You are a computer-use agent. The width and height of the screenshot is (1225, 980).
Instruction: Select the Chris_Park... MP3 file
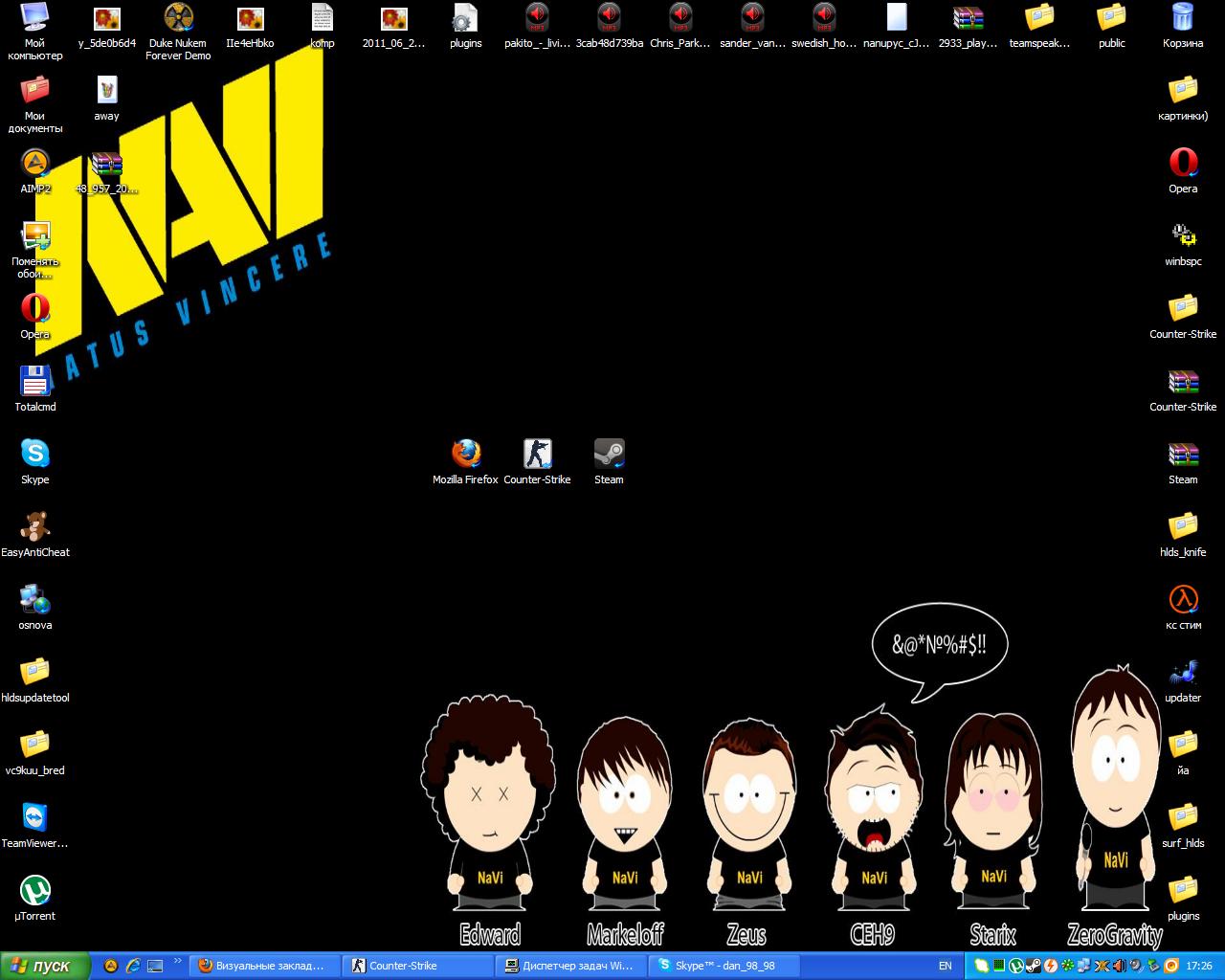point(680,26)
